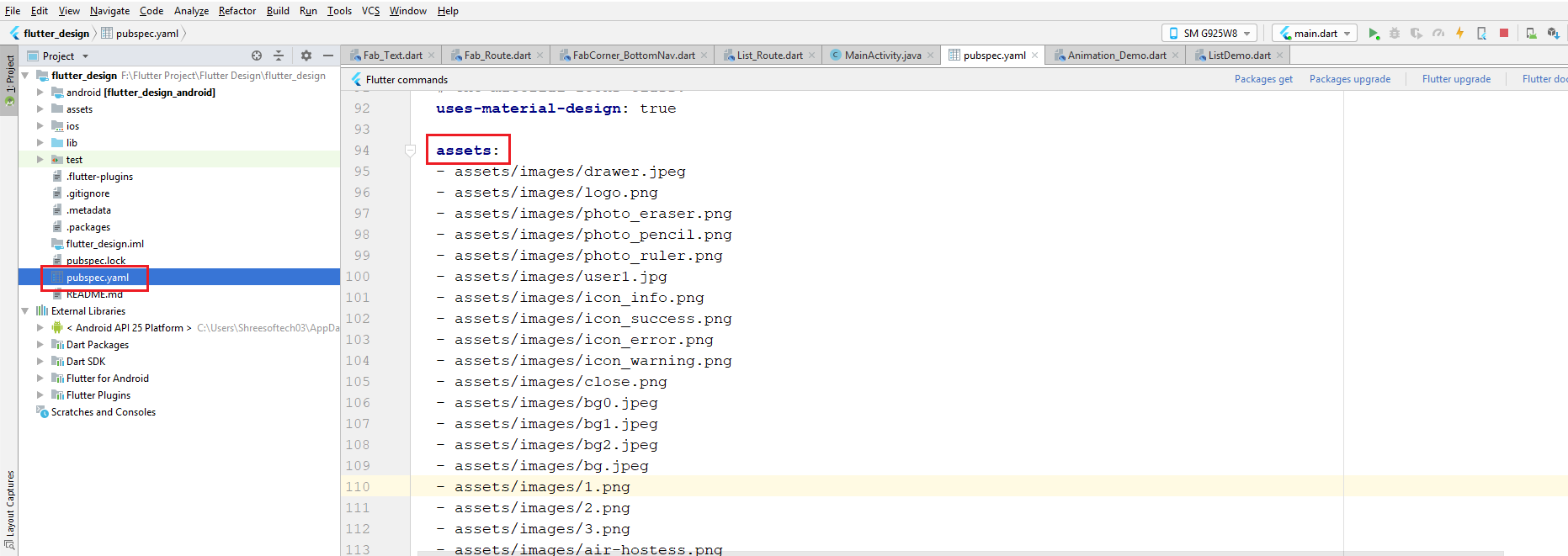
Task: Hide the Project panel with minus icon
Action: tap(328, 56)
